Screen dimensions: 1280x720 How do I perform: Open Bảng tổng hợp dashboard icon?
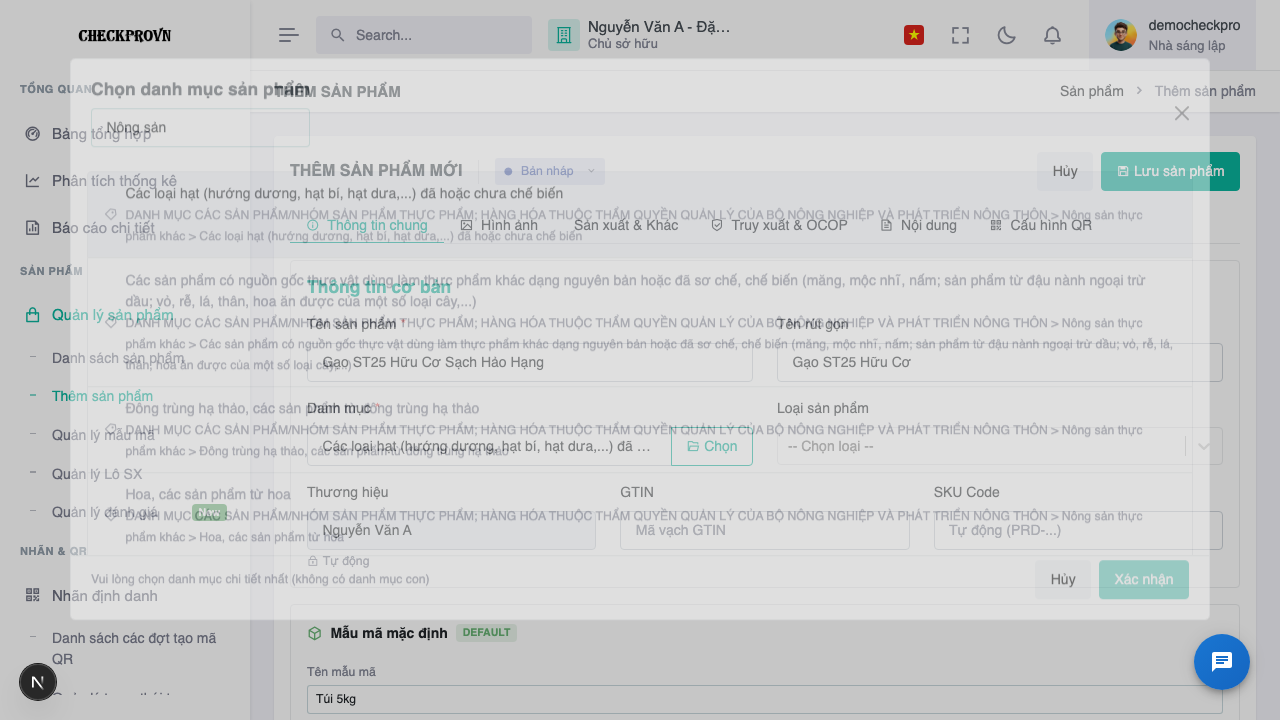tap(33, 134)
